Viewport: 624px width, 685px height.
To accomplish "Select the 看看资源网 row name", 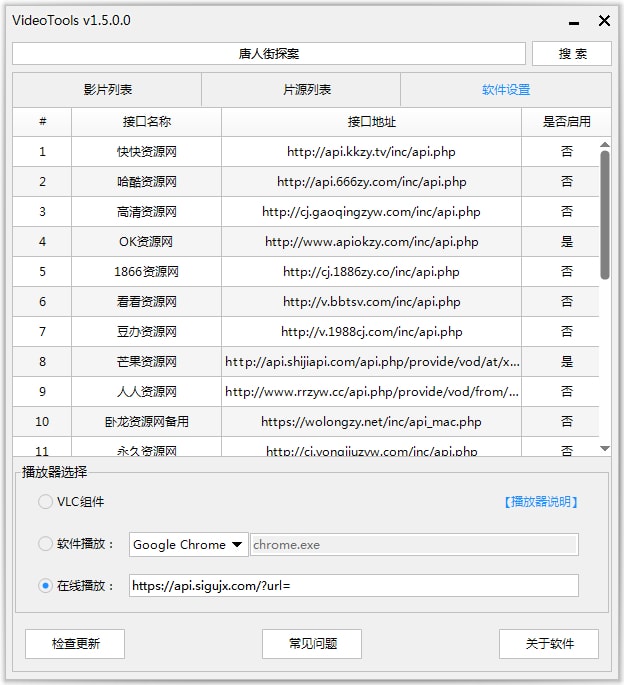I will point(146,301).
